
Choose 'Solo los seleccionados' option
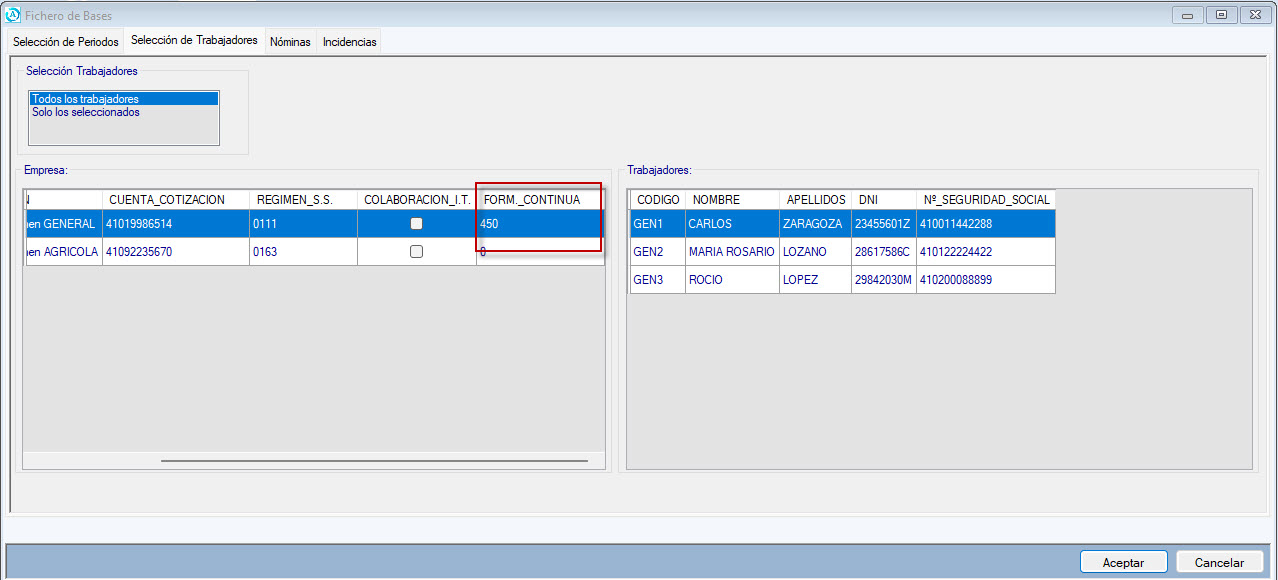point(86,112)
